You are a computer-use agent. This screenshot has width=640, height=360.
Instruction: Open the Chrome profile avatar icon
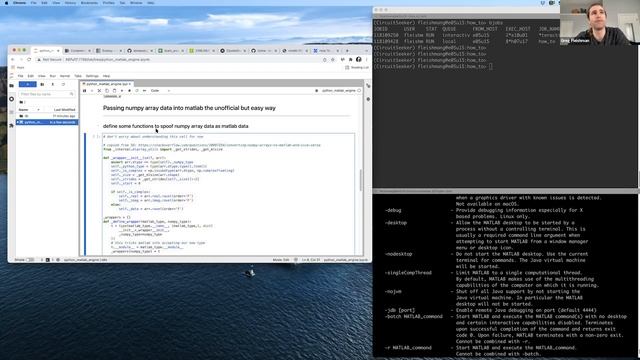tap(358, 60)
